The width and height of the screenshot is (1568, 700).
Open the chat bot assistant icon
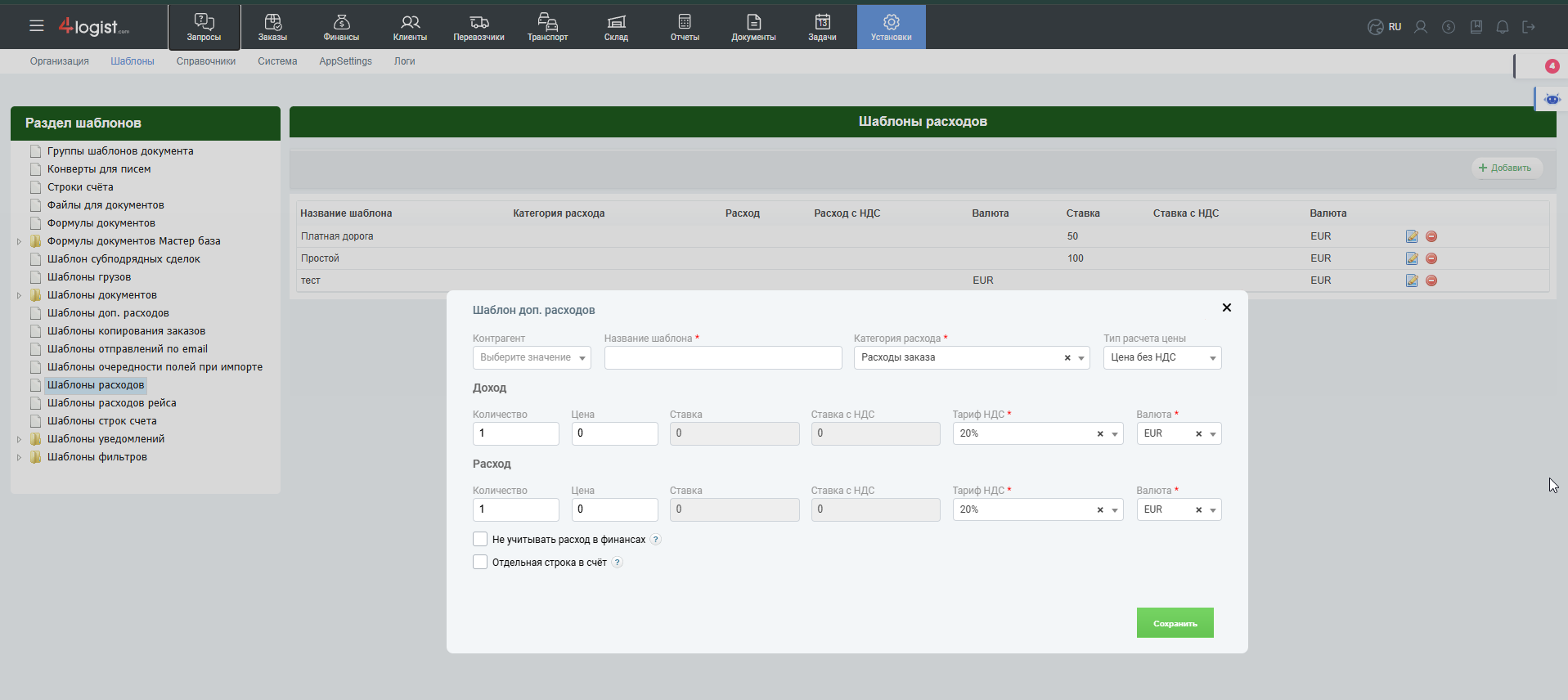tap(1552, 99)
